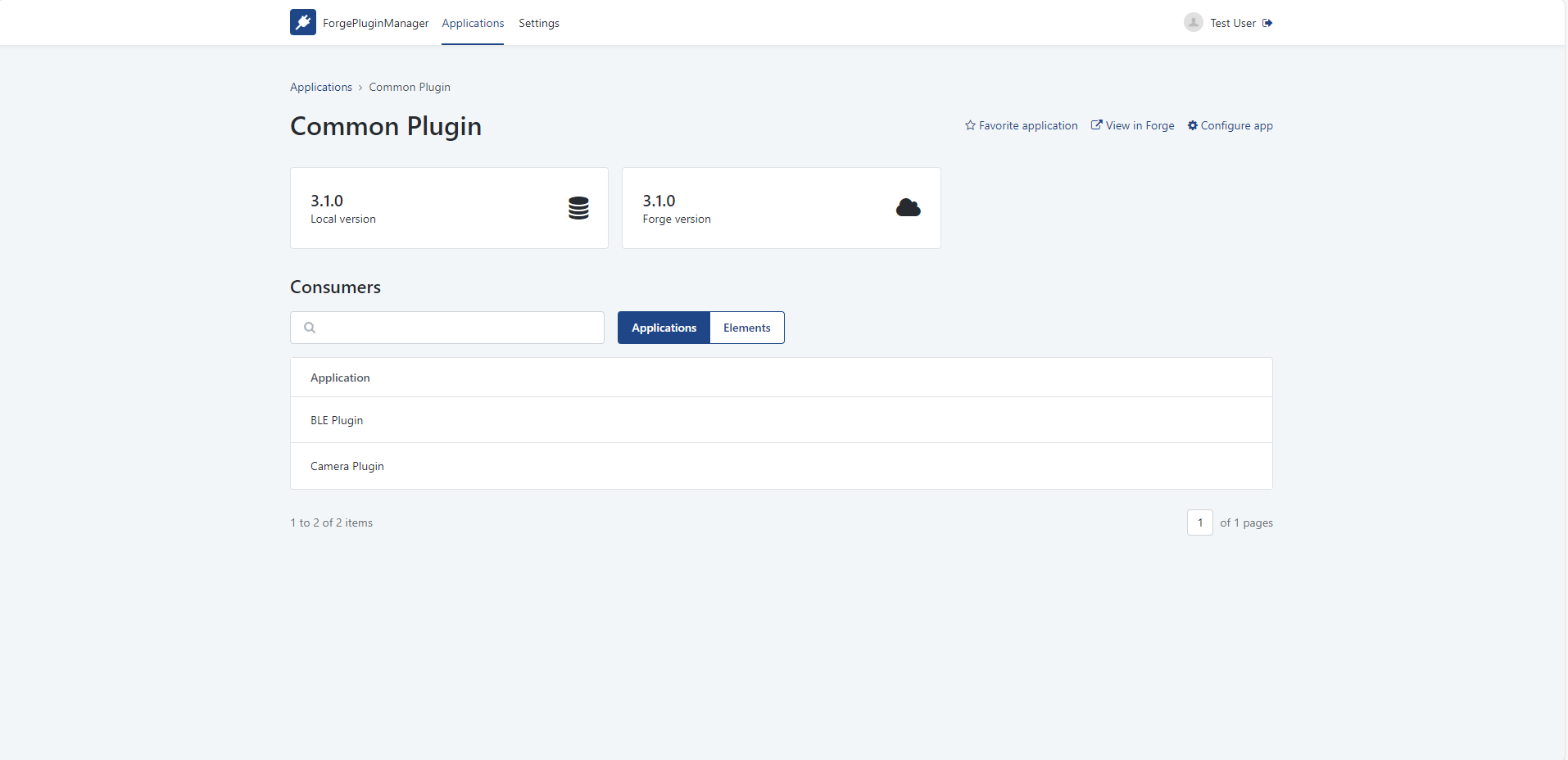Click the Test User name text

1233,23
